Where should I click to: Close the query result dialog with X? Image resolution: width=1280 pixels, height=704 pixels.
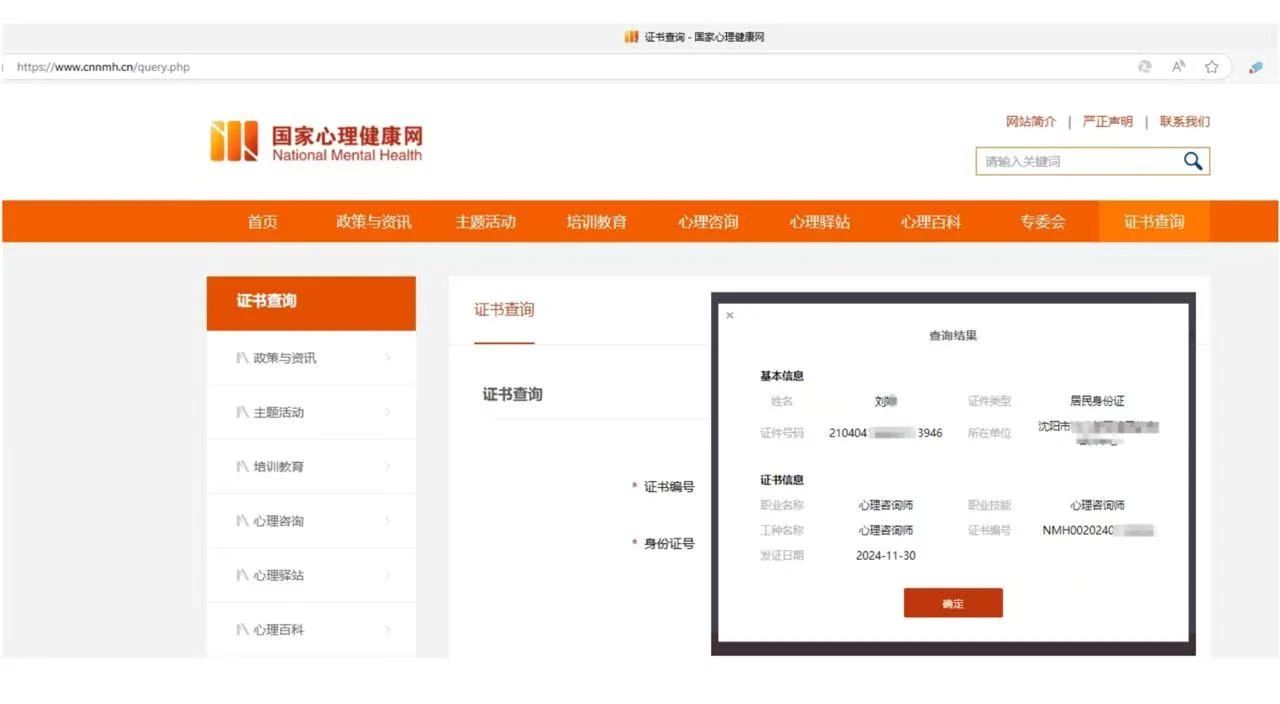tap(729, 316)
